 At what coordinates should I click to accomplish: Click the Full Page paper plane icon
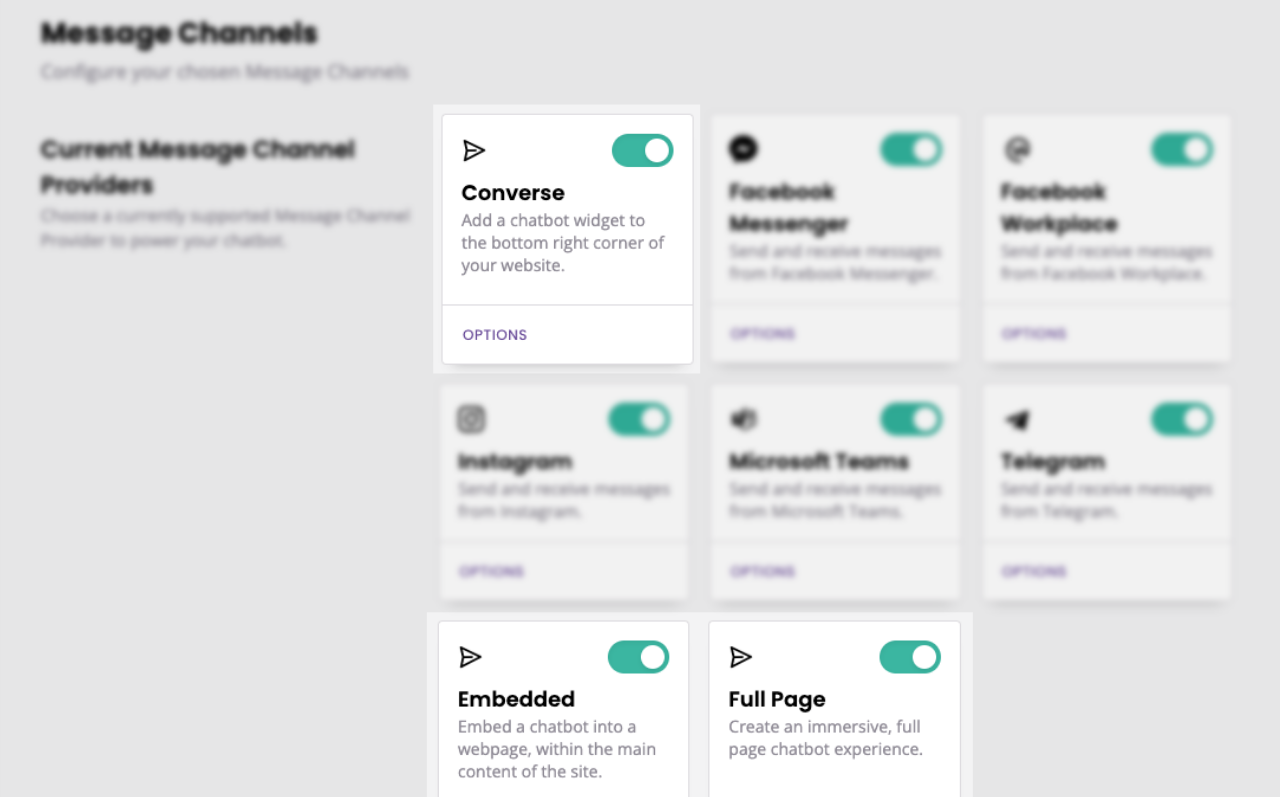click(741, 657)
